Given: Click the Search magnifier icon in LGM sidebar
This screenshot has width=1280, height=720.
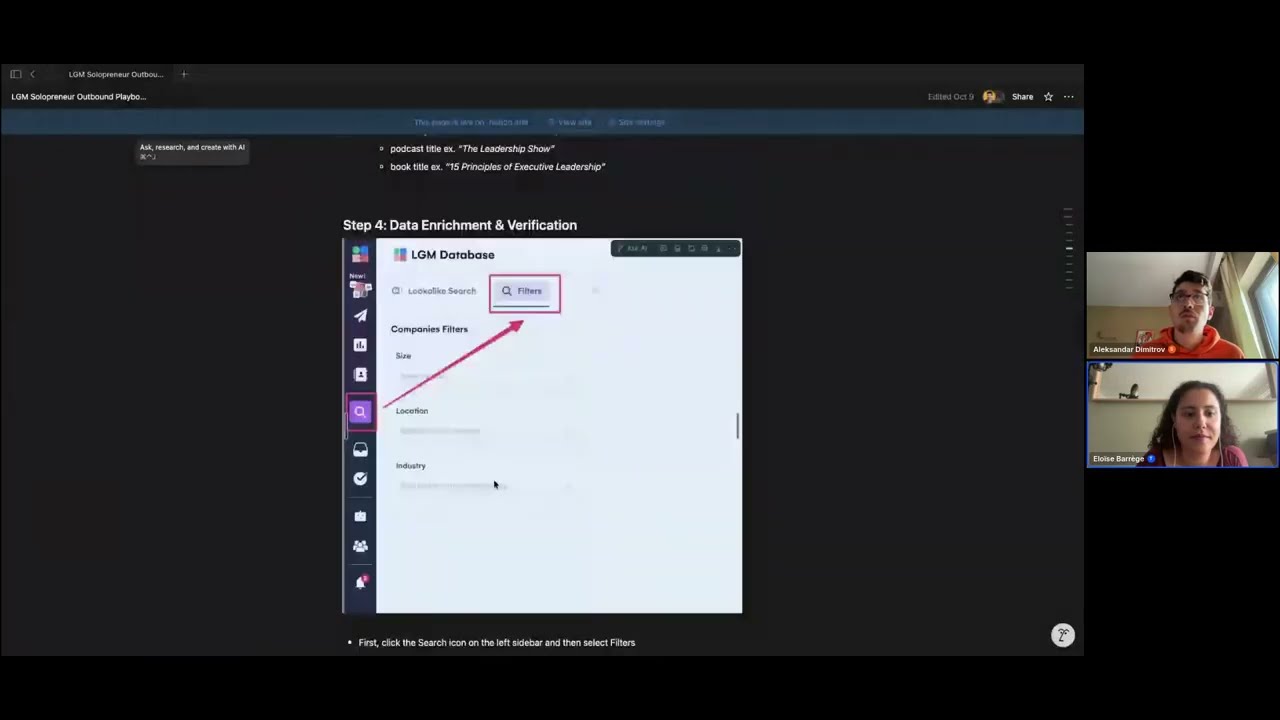Looking at the screenshot, I should 360,412.
